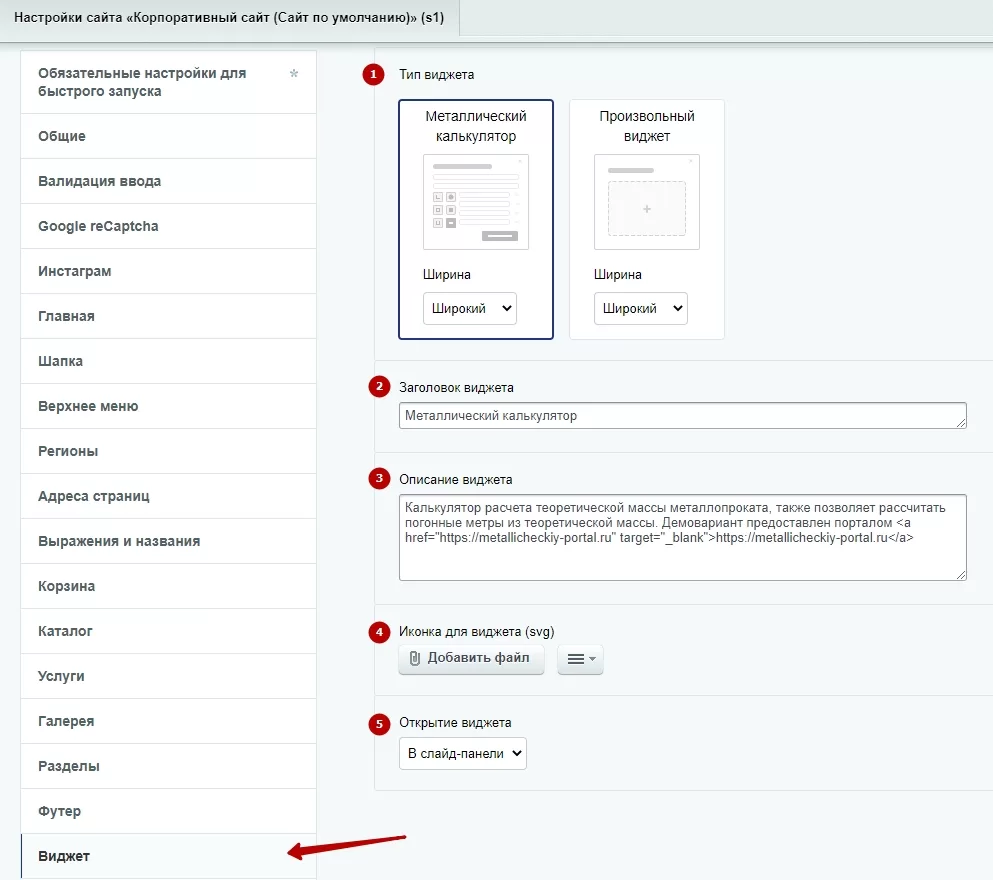This screenshot has width=993, height=880.
Task: Open the 'Обязательные настройки для быстрого запуска' section
Action: tap(168, 82)
